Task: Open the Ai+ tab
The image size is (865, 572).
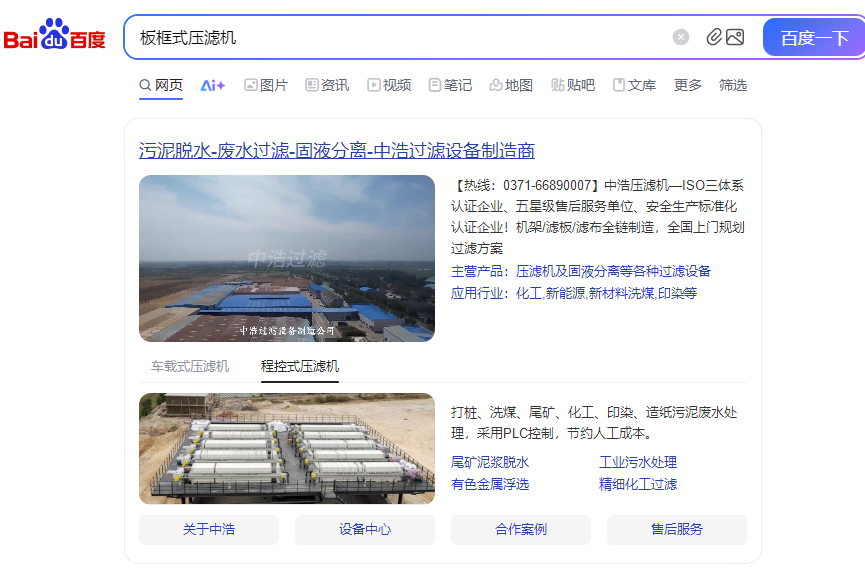Action: [212, 85]
